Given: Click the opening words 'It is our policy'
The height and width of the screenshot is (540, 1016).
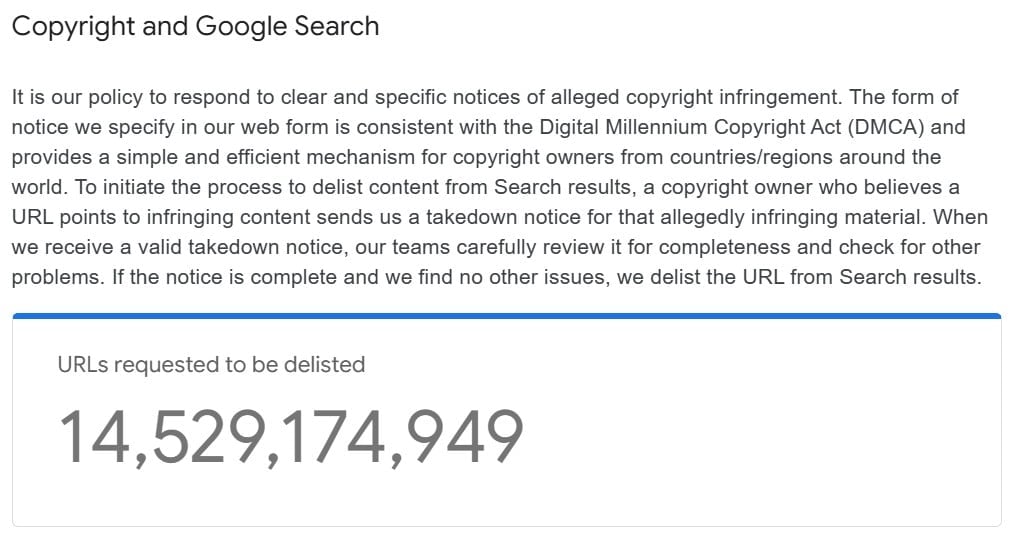Looking at the screenshot, I should pyautogui.click(x=77, y=97).
